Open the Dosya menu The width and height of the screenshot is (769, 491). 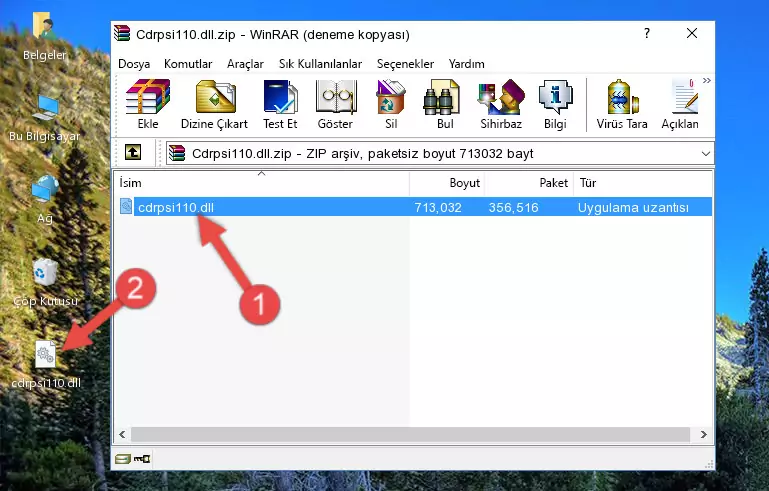[x=134, y=64]
